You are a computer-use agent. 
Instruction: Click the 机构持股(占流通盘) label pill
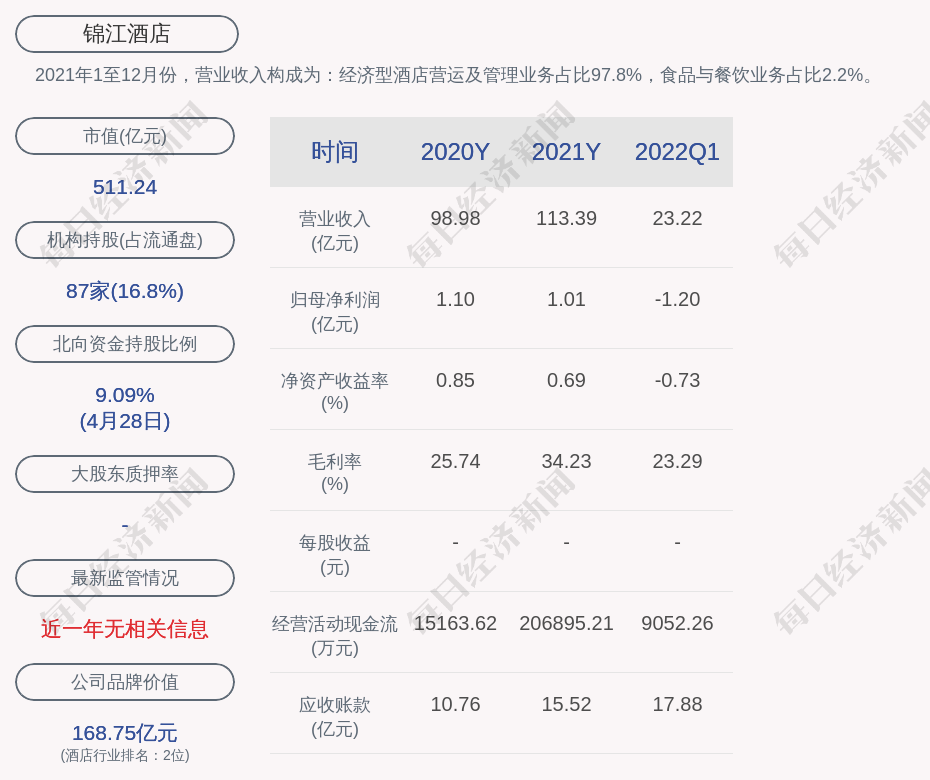tap(125, 240)
